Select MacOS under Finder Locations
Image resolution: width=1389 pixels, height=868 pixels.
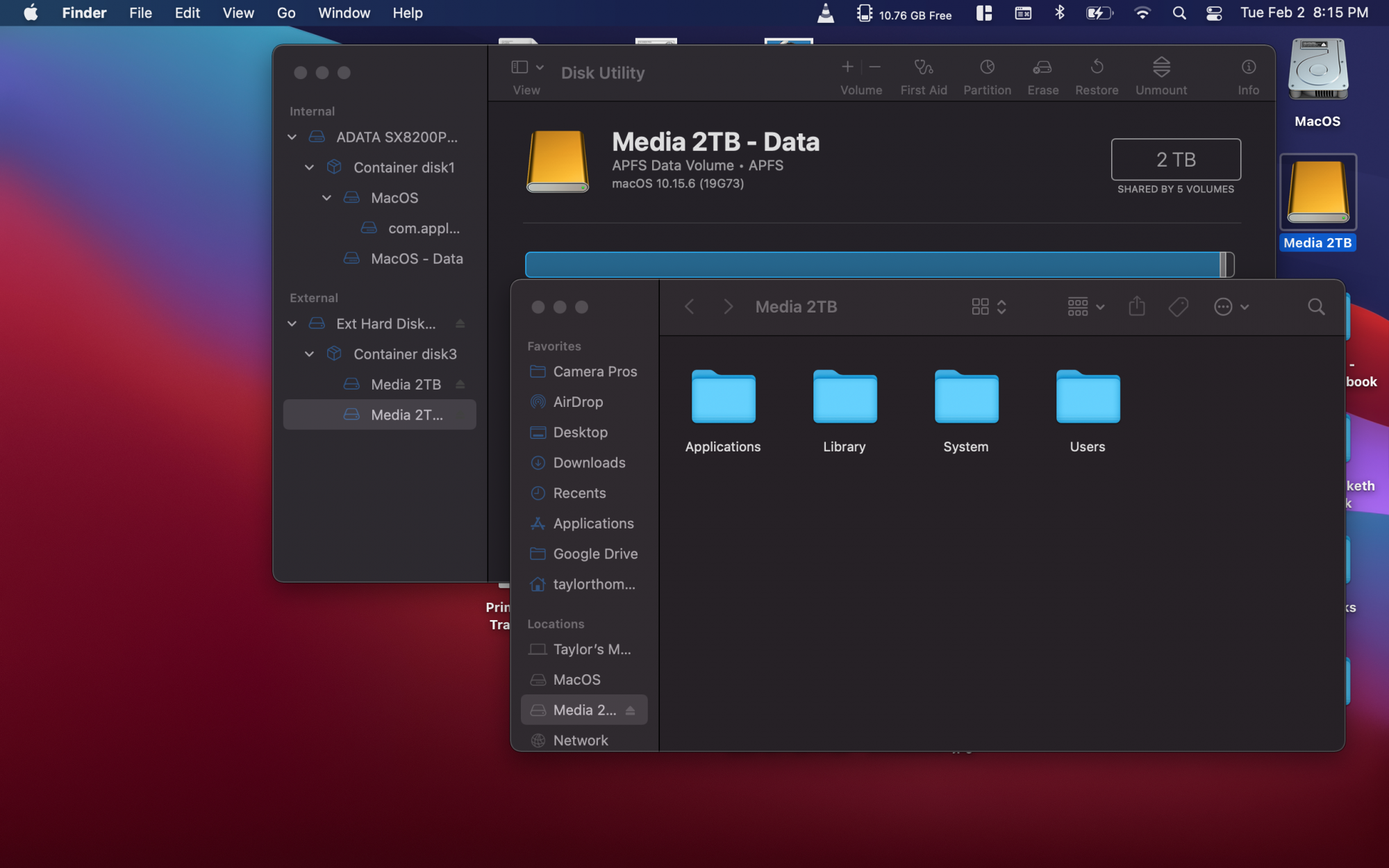tap(583, 679)
